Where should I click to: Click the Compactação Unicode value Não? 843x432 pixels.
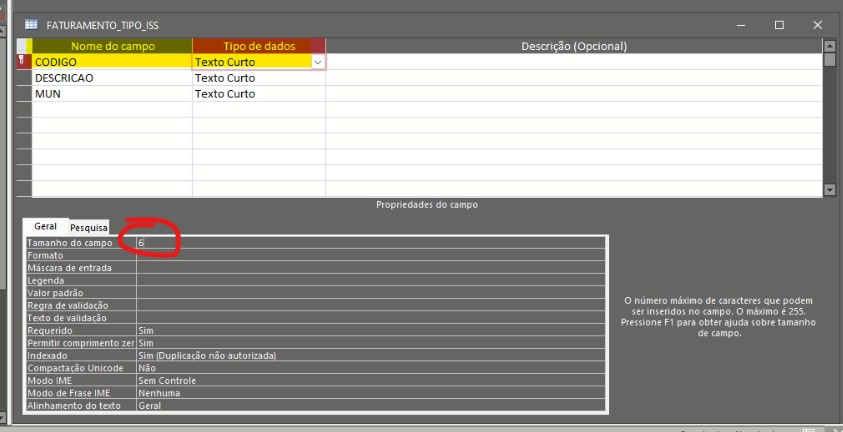370,368
